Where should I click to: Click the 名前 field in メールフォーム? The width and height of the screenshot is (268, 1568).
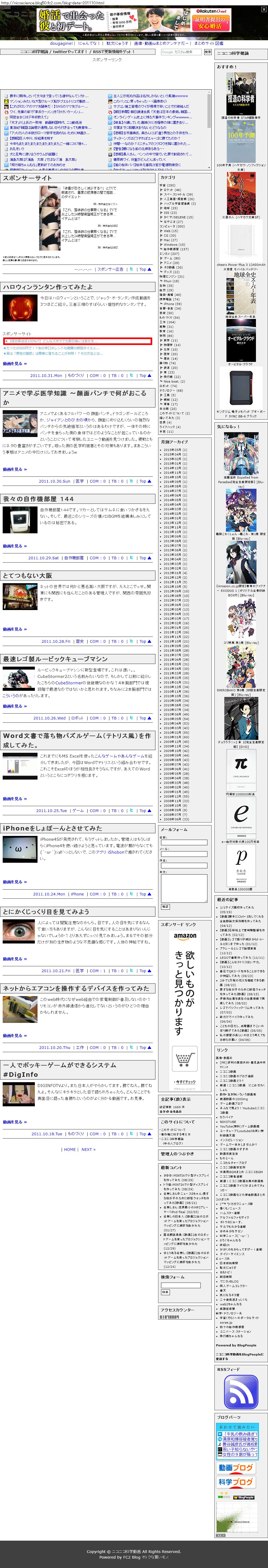click(184, 842)
